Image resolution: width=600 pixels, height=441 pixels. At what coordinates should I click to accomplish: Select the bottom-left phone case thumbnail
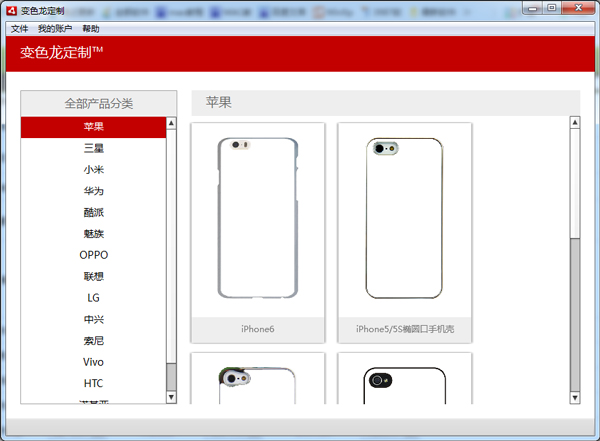point(257,379)
